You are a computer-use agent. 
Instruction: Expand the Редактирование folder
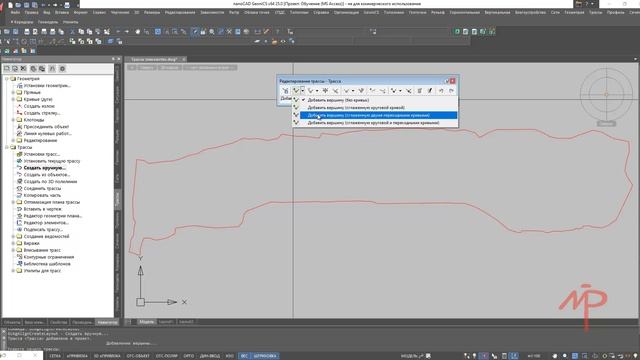13,140
